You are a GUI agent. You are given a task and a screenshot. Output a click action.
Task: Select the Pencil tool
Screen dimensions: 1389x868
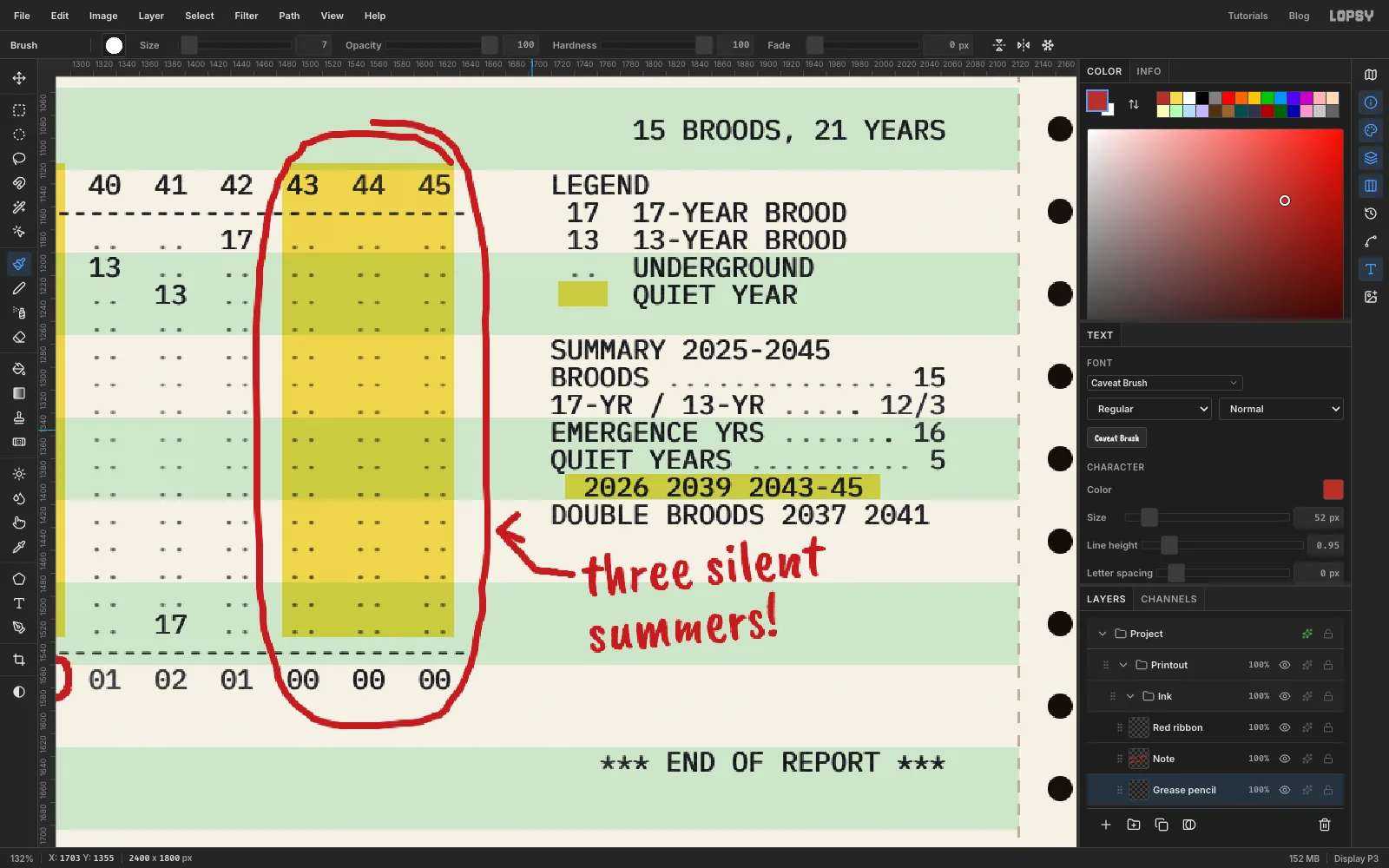19,288
